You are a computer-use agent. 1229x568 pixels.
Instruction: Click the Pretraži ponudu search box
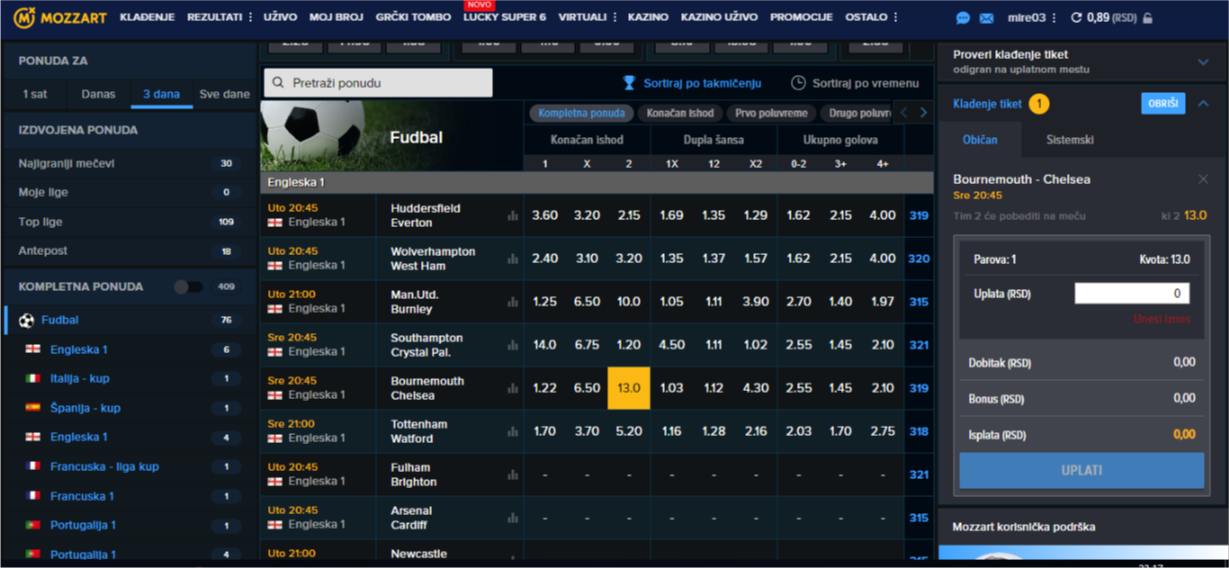click(x=378, y=83)
